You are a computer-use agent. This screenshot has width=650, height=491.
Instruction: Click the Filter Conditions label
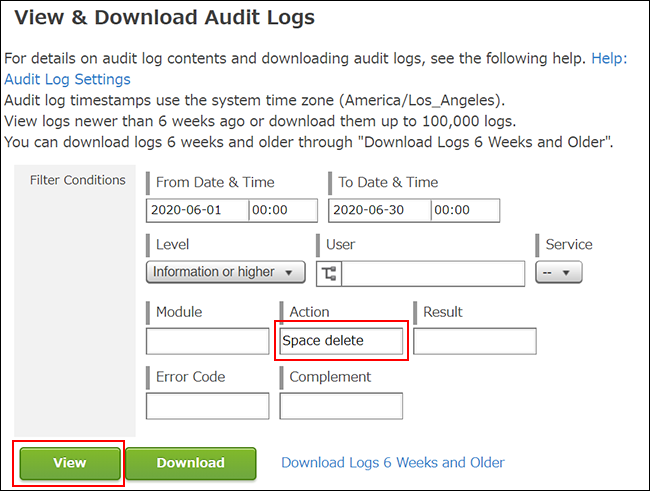click(77, 181)
